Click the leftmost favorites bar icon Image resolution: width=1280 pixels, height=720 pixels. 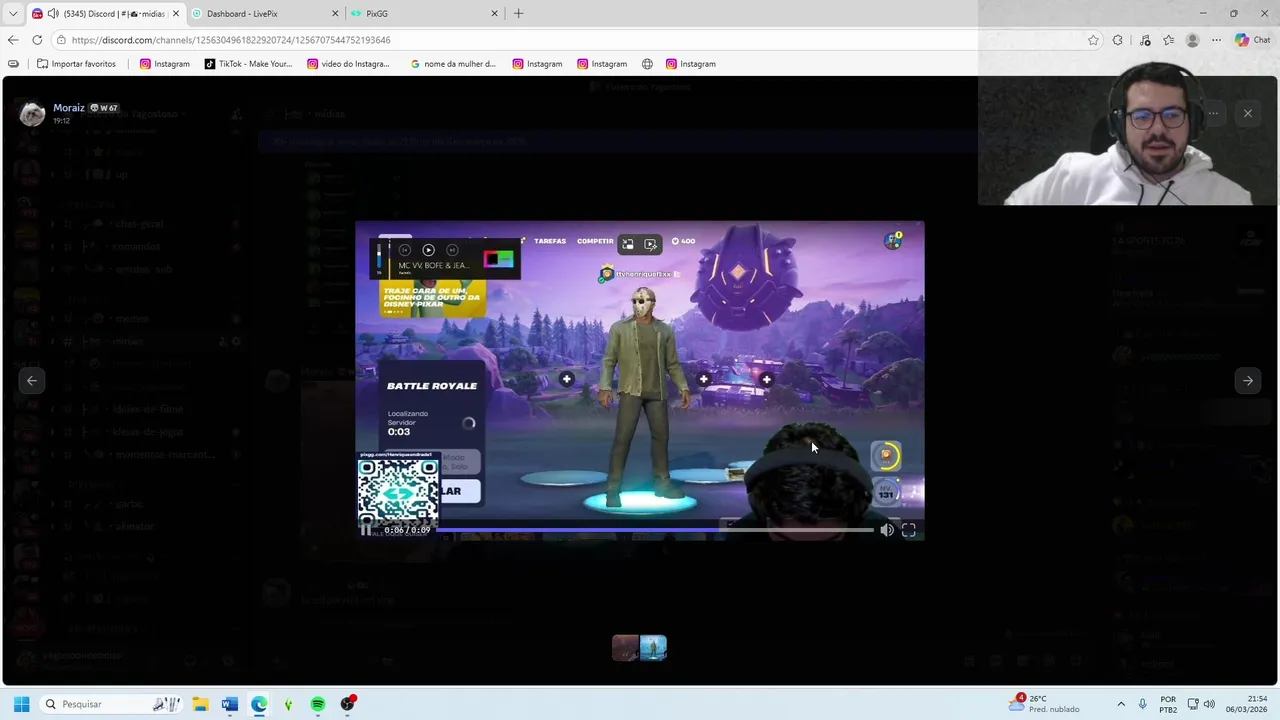pos(13,64)
